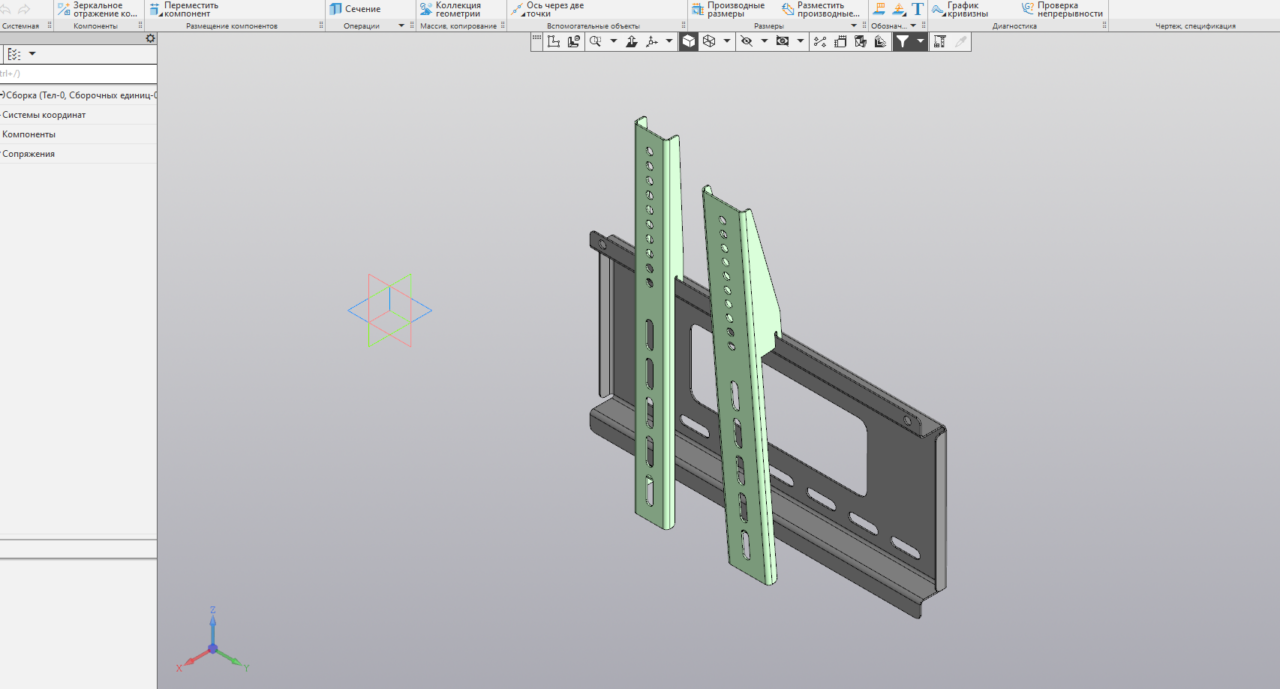Viewport: 1280px width, 689px height.
Task: Open view orientation dropdown arrow
Action: point(670,41)
